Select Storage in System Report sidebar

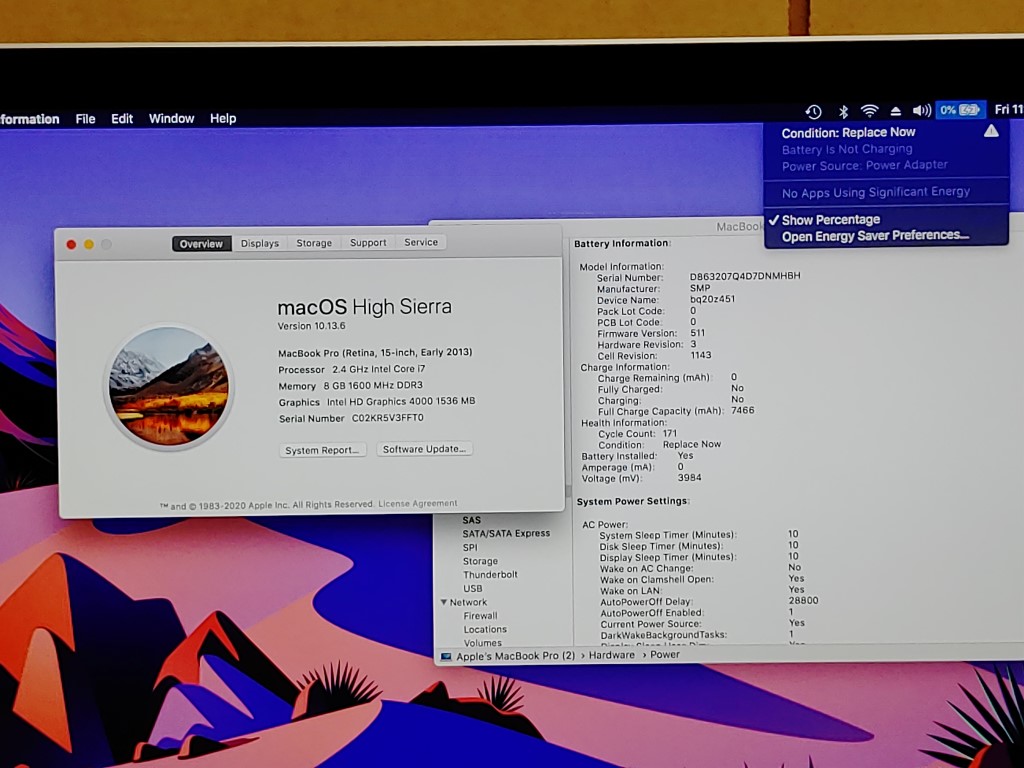pos(481,561)
